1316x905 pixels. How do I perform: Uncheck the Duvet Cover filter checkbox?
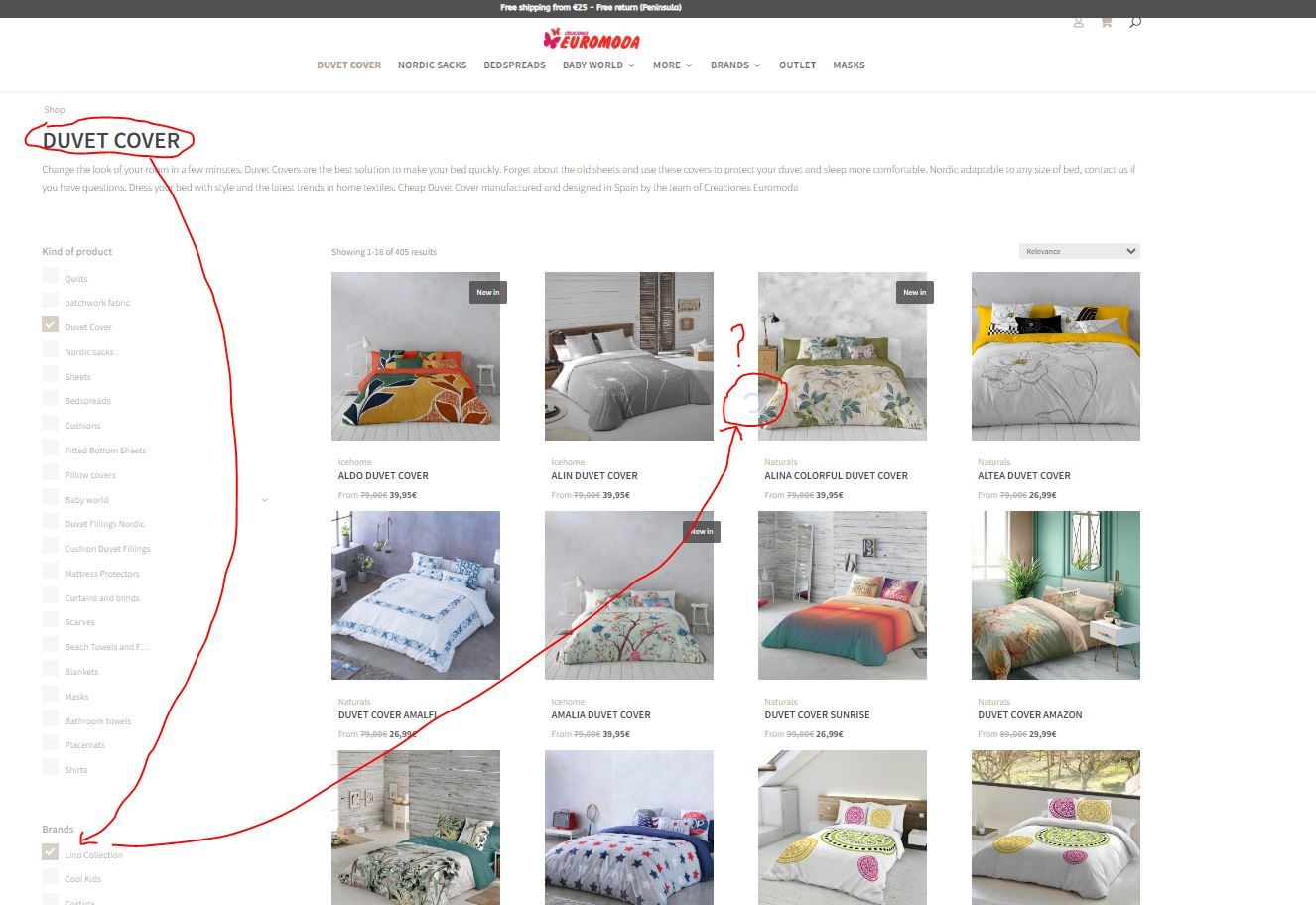50,325
